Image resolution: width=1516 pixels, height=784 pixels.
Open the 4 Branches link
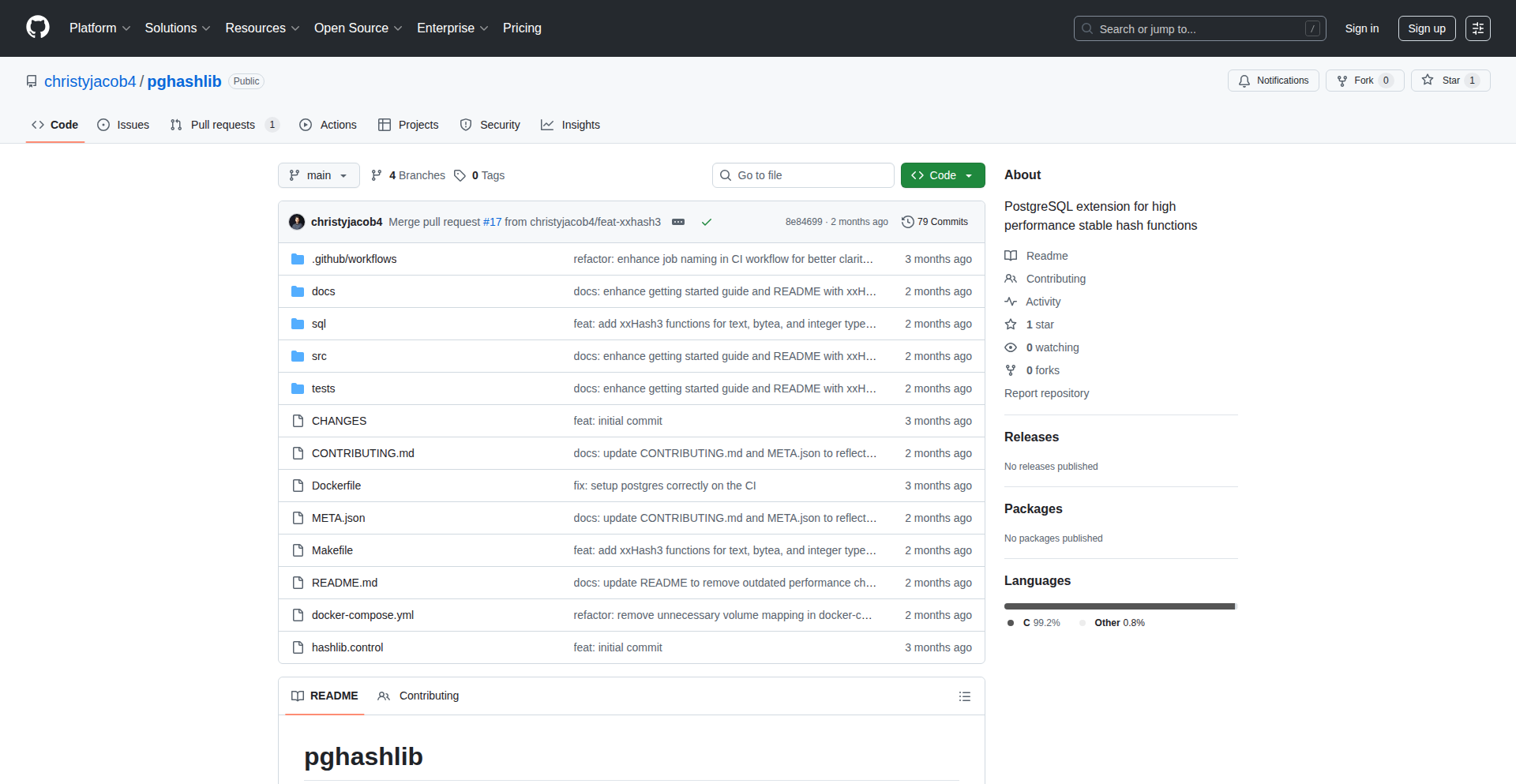click(x=408, y=175)
